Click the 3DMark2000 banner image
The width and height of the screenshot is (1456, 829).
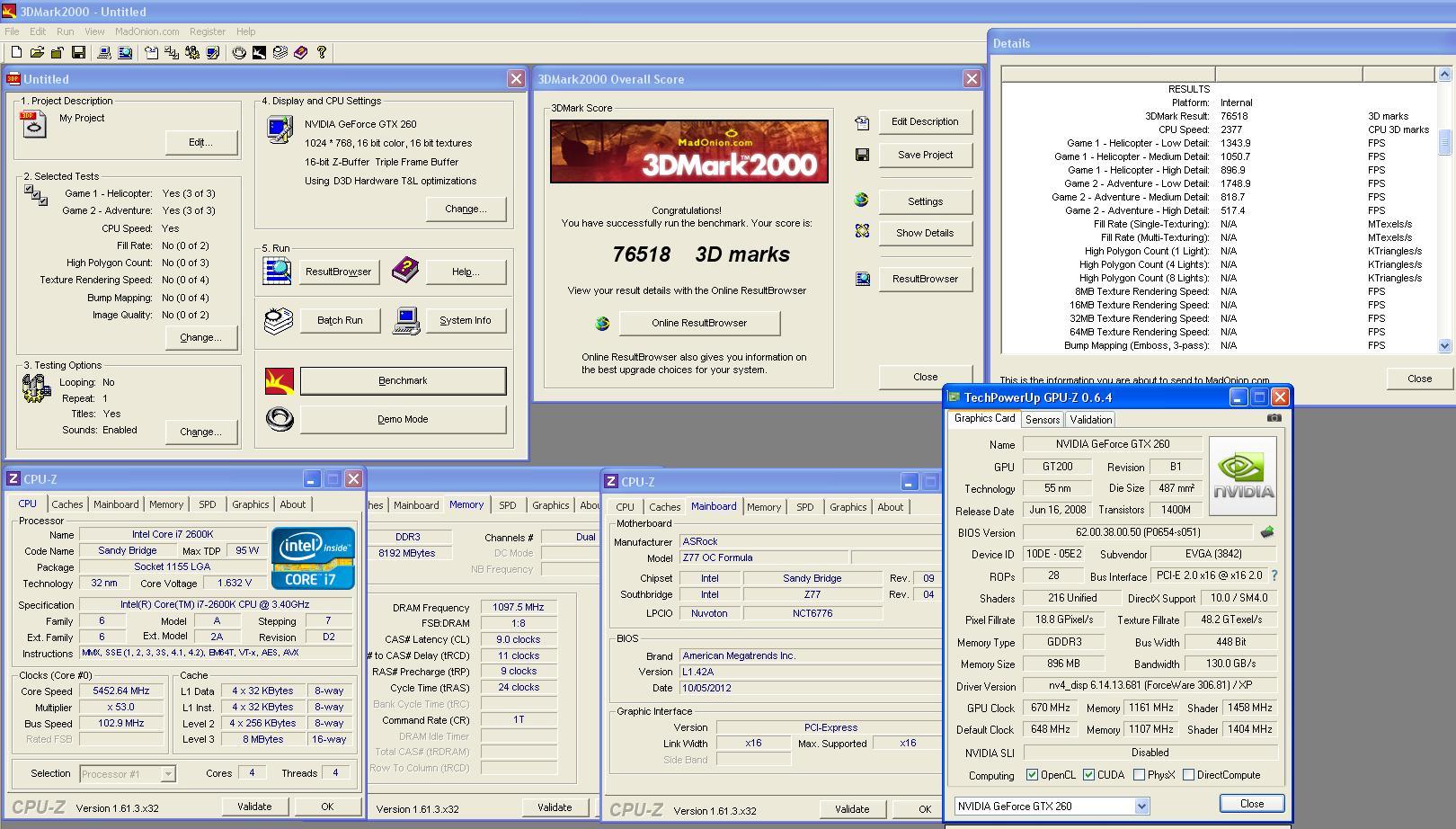pyautogui.click(x=688, y=152)
